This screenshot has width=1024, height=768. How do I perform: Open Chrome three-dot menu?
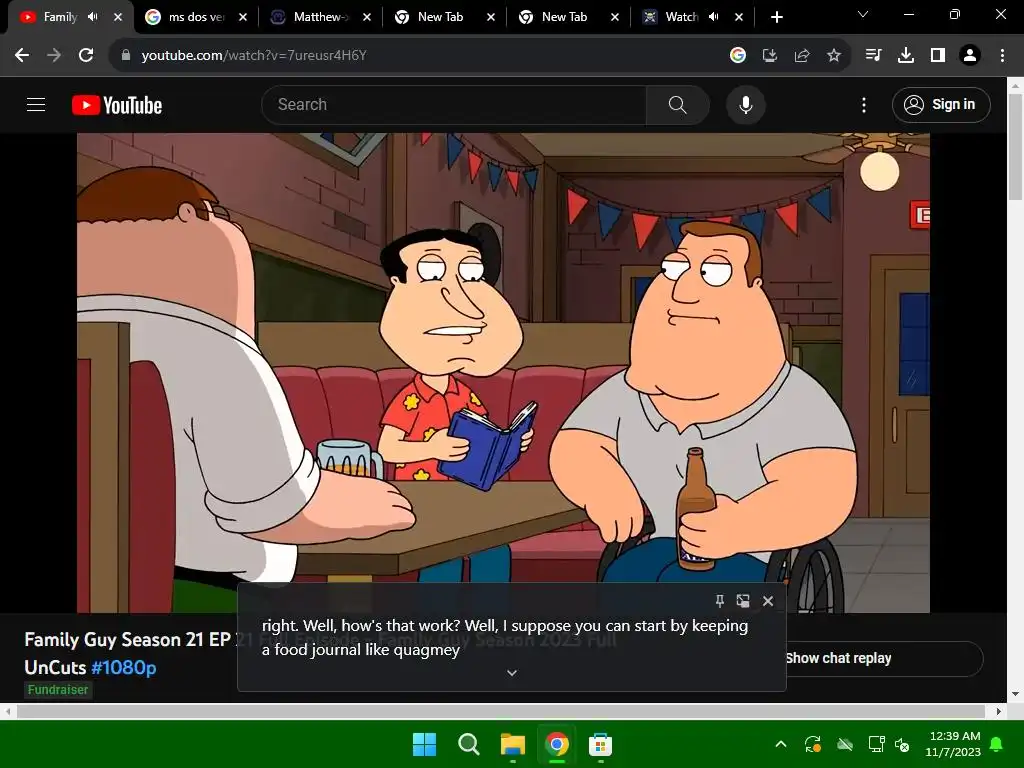point(1002,56)
